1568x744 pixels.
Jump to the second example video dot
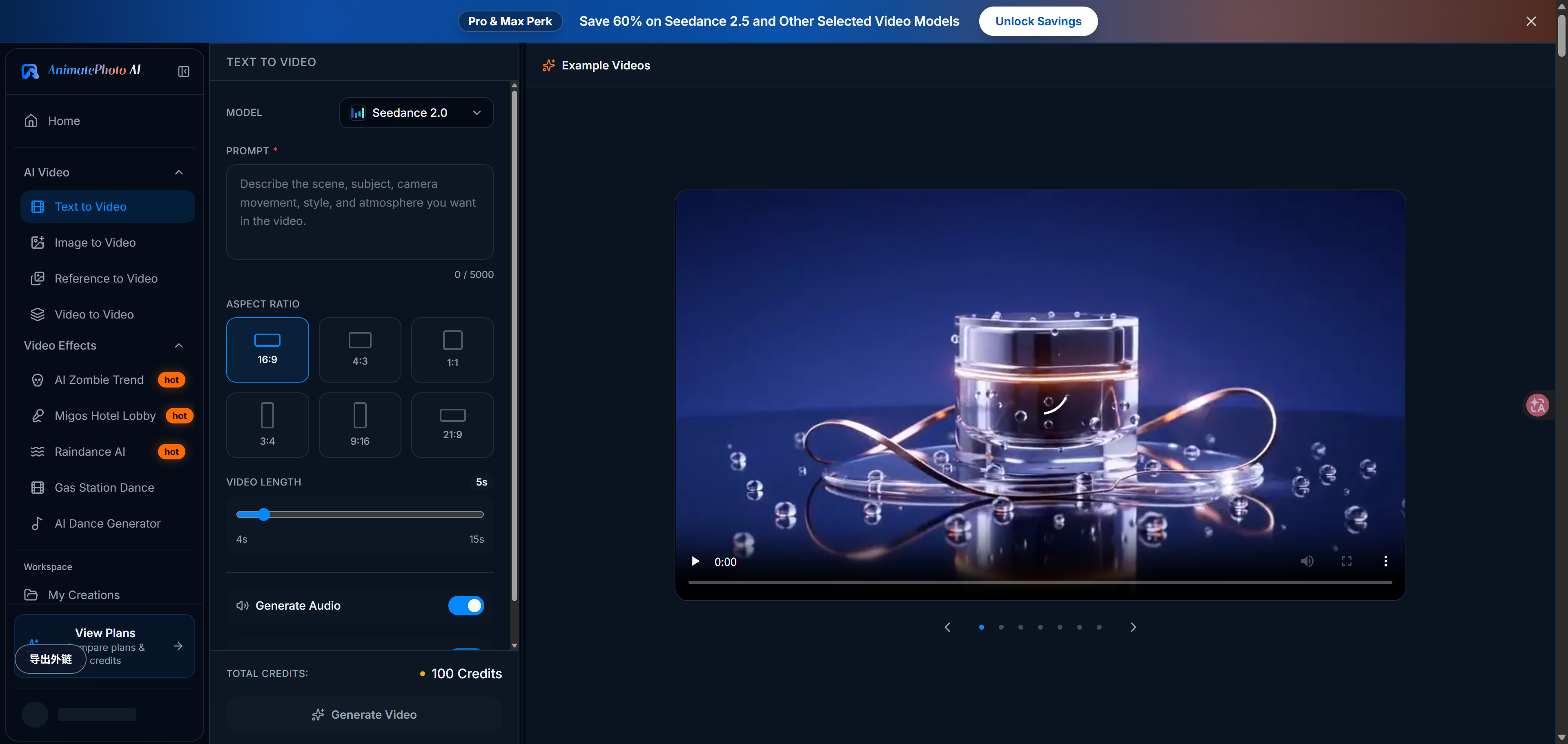click(1001, 627)
